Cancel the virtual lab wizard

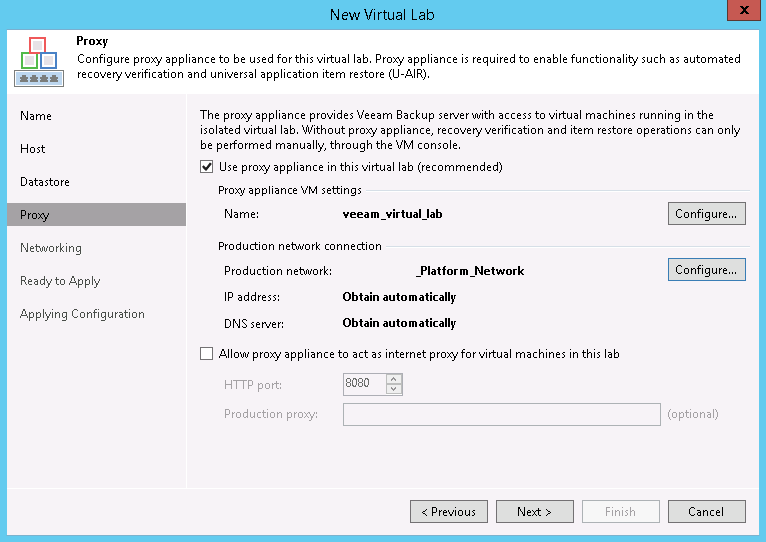click(706, 512)
